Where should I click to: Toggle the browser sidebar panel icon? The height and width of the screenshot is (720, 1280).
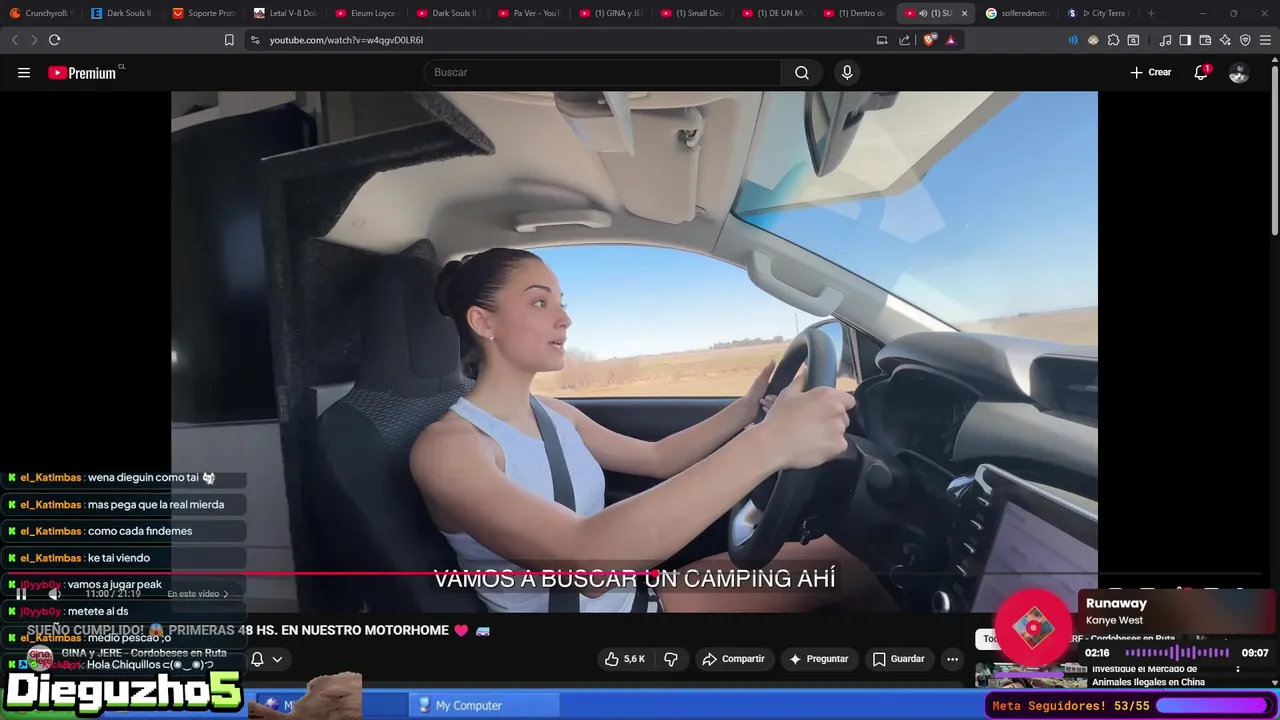1185,40
